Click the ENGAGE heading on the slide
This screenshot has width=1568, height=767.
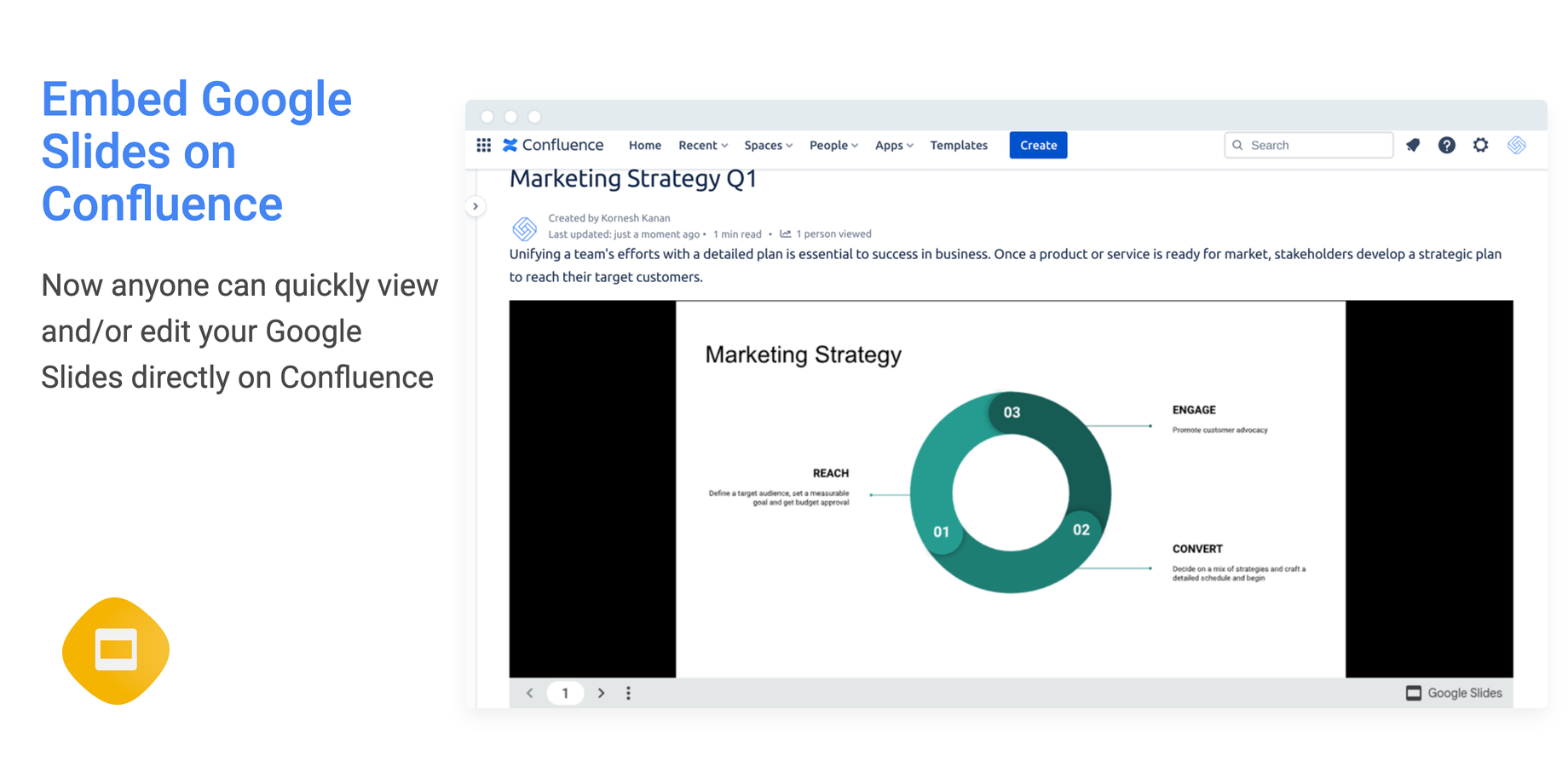(x=1194, y=410)
